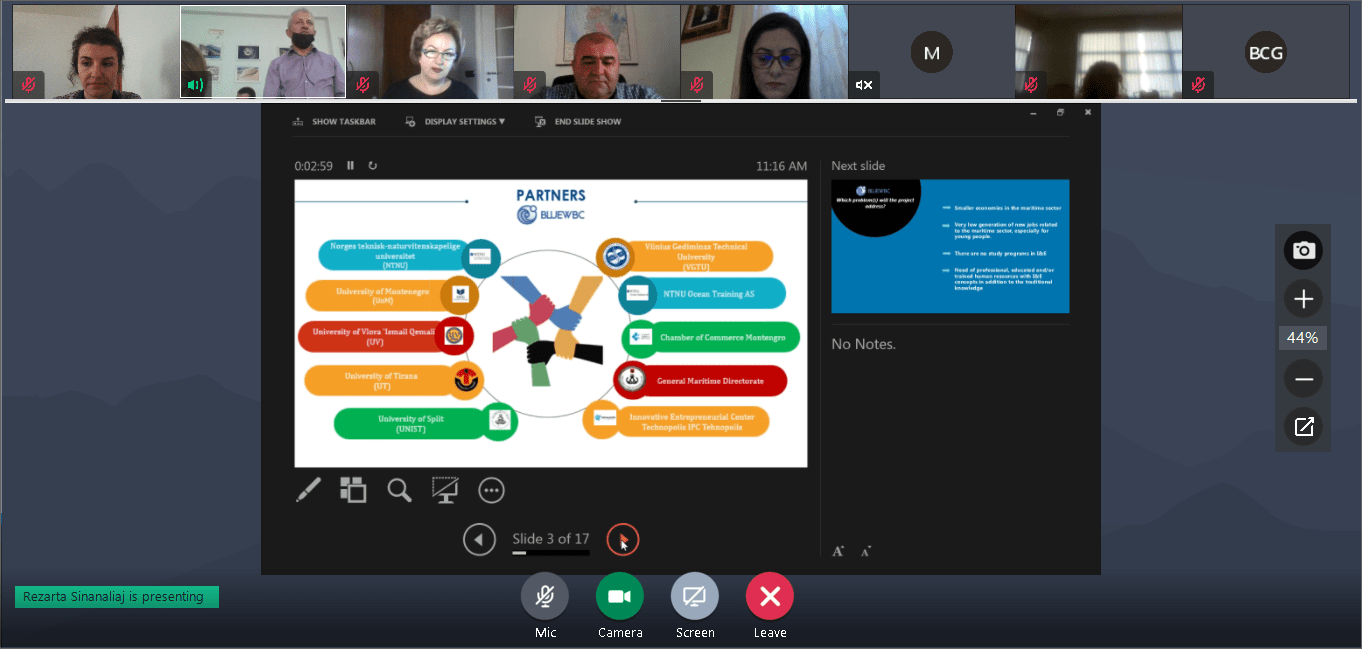The height and width of the screenshot is (649, 1362).
Task: Zoom out with the minus button
Action: [1303, 379]
